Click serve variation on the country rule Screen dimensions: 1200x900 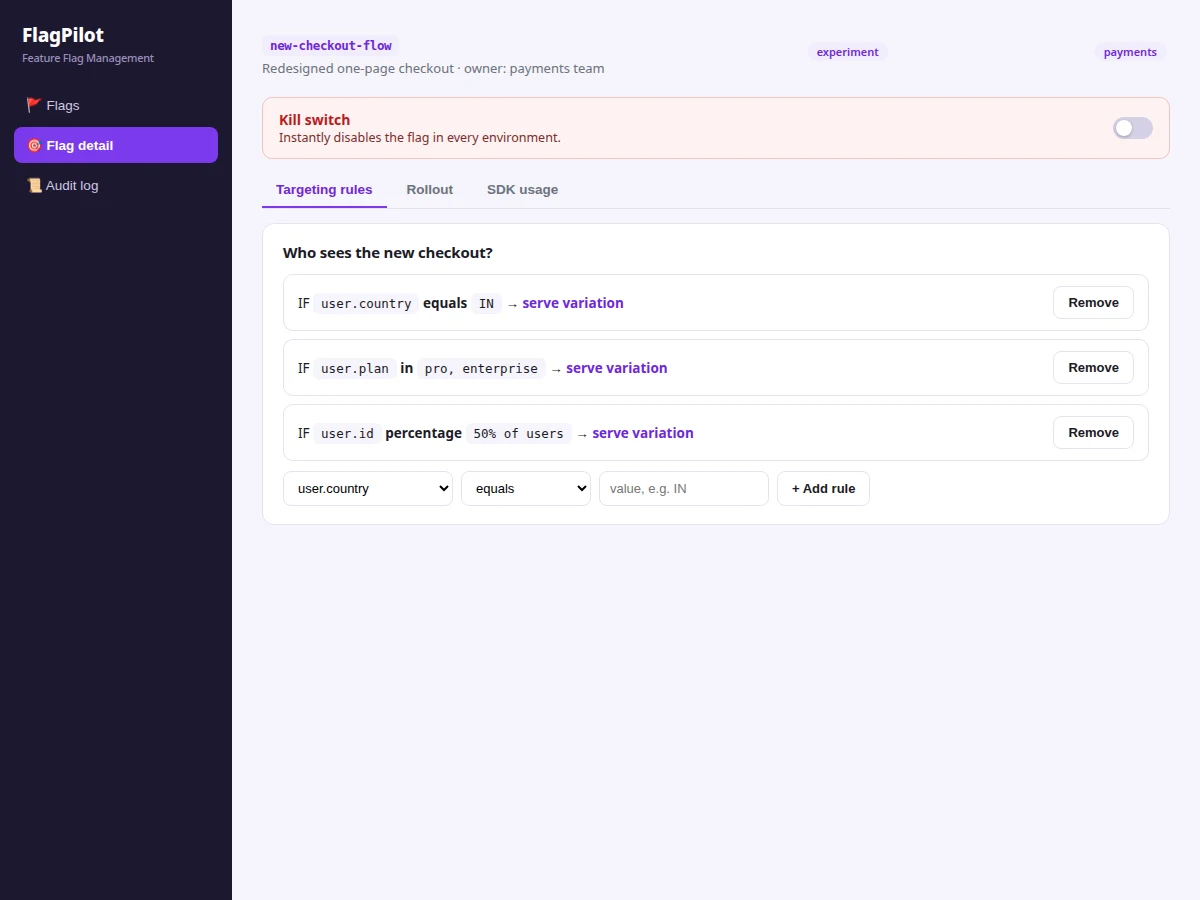[573, 303]
